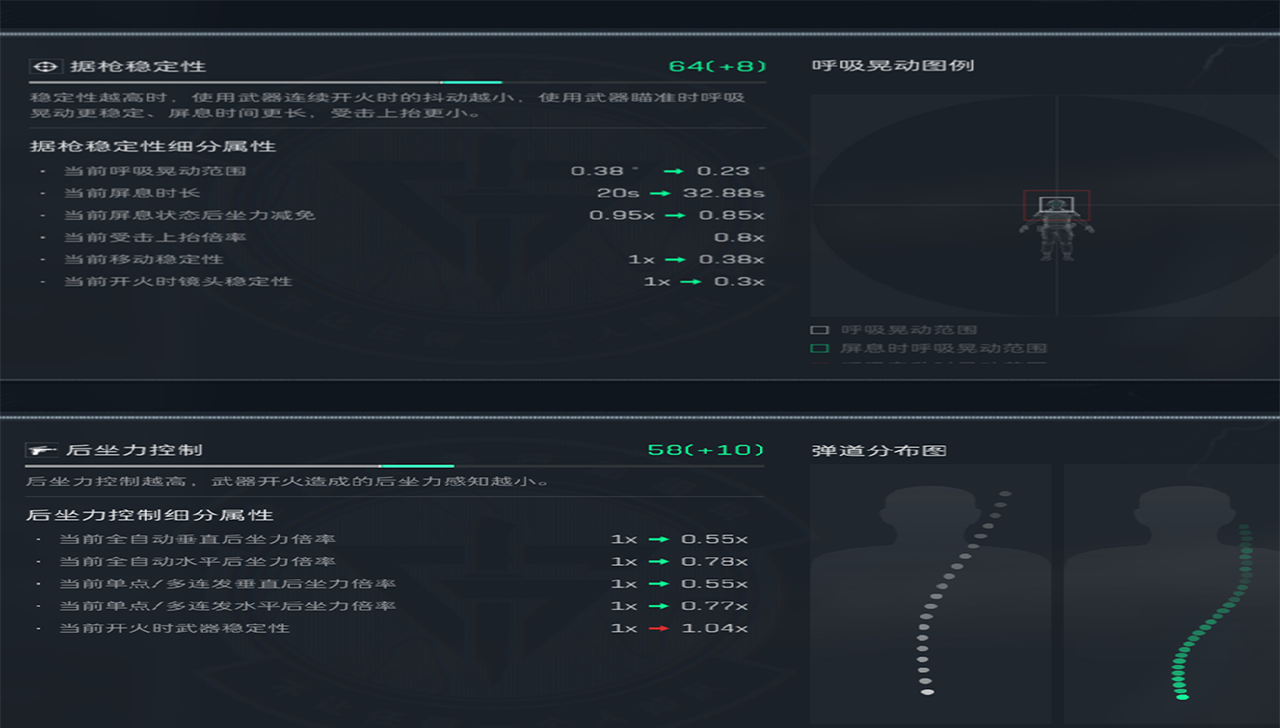Click the 后坐力控制 progress bar
This screenshot has height=728, width=1280.
click(x=394, y=466)
